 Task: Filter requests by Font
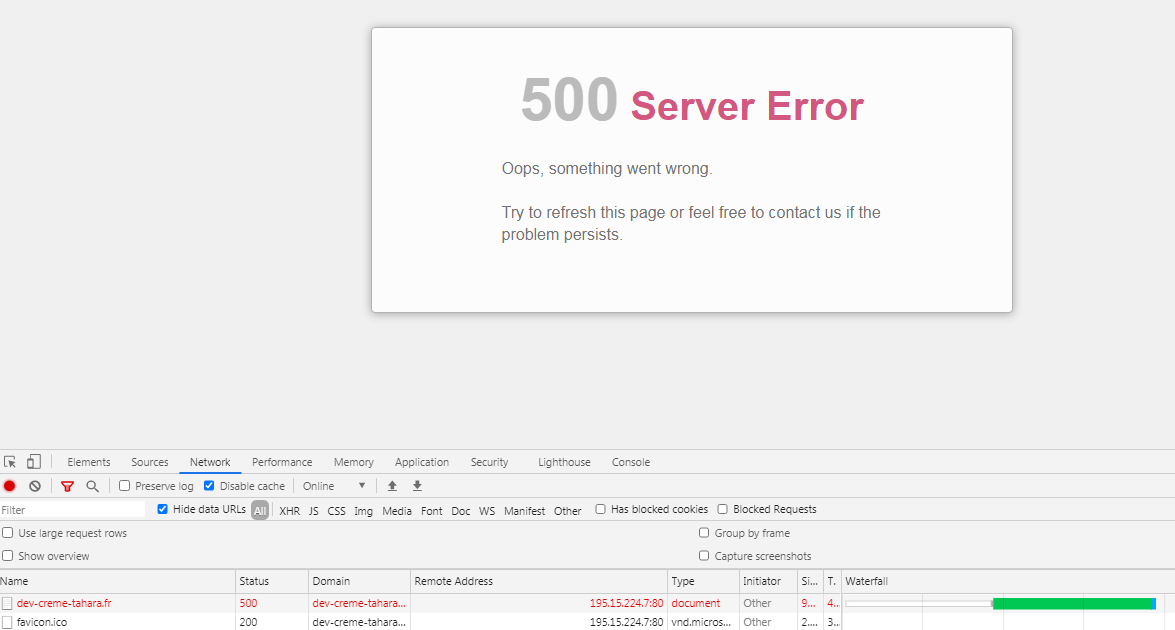tap(432, 511)
